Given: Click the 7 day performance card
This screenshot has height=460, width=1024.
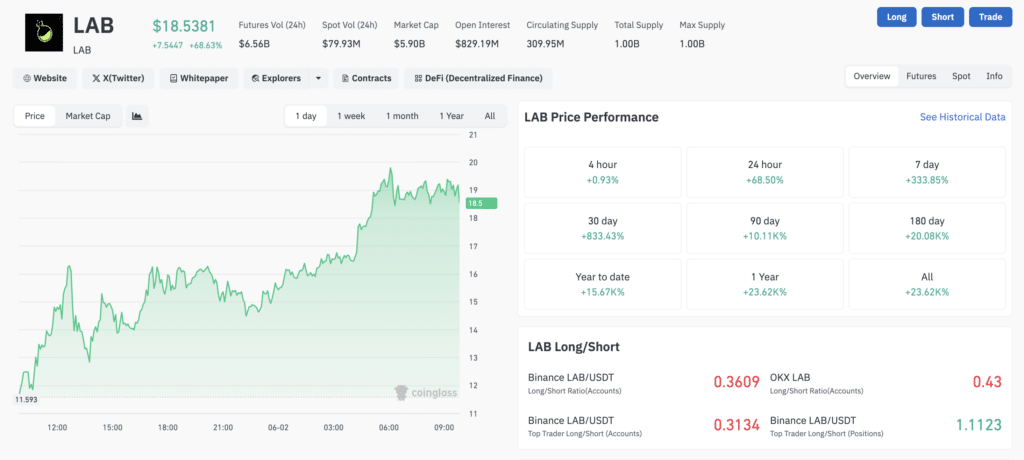Looking at the screenshot, I should click(x=927, y=172).
